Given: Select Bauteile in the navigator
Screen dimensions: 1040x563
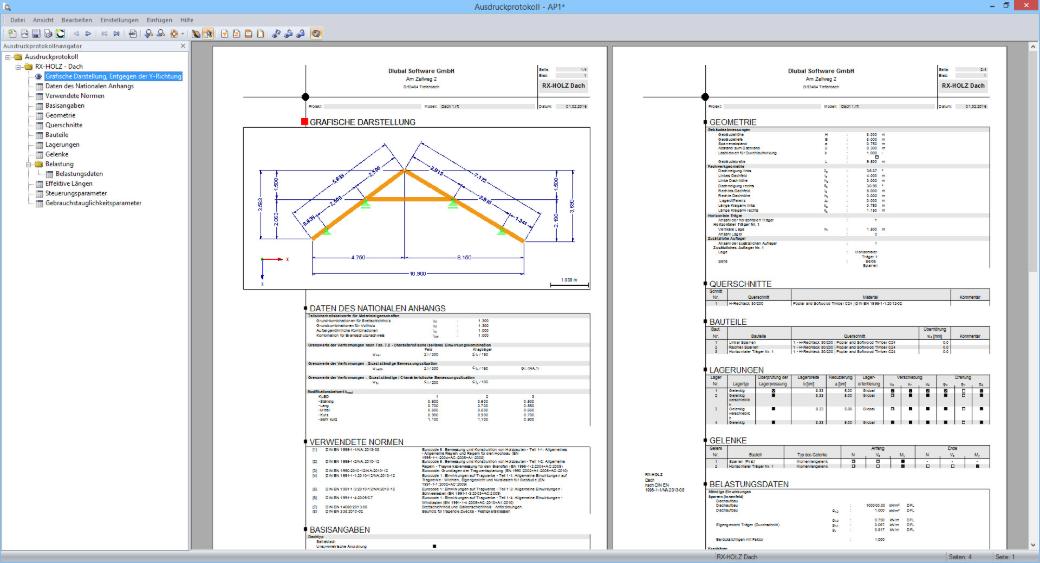Looking at the screenshot, I should 57,135.
